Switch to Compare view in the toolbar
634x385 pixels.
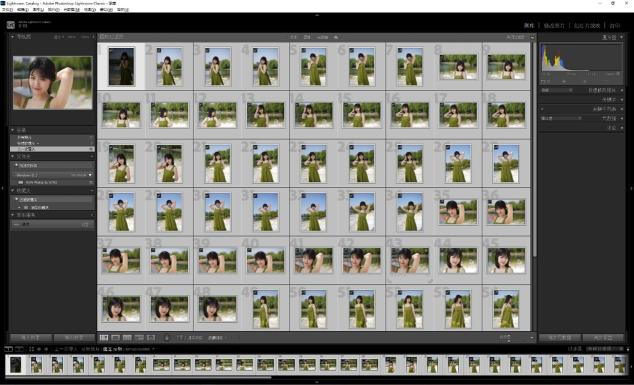127,337
